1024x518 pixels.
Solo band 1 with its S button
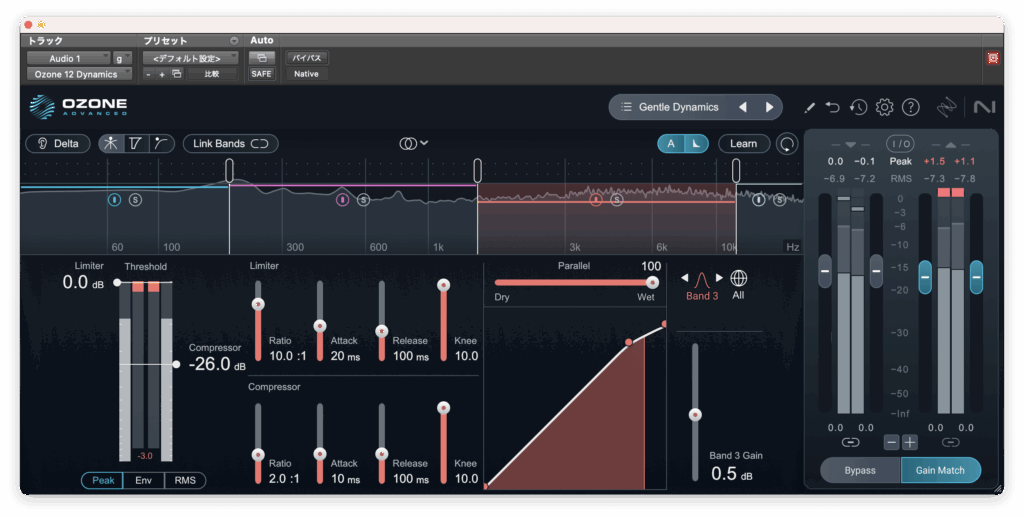(135, 200)
